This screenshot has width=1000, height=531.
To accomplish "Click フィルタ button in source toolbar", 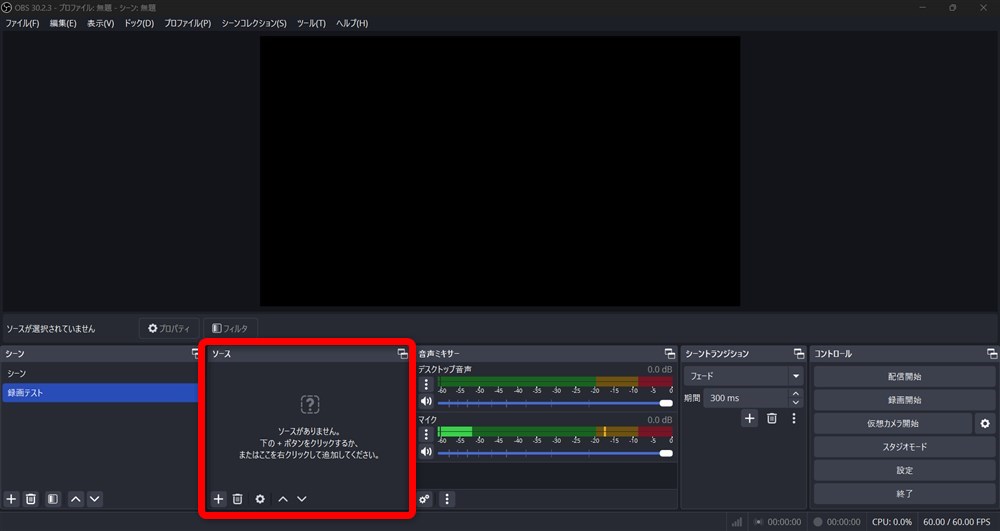I will pos(230,328).
